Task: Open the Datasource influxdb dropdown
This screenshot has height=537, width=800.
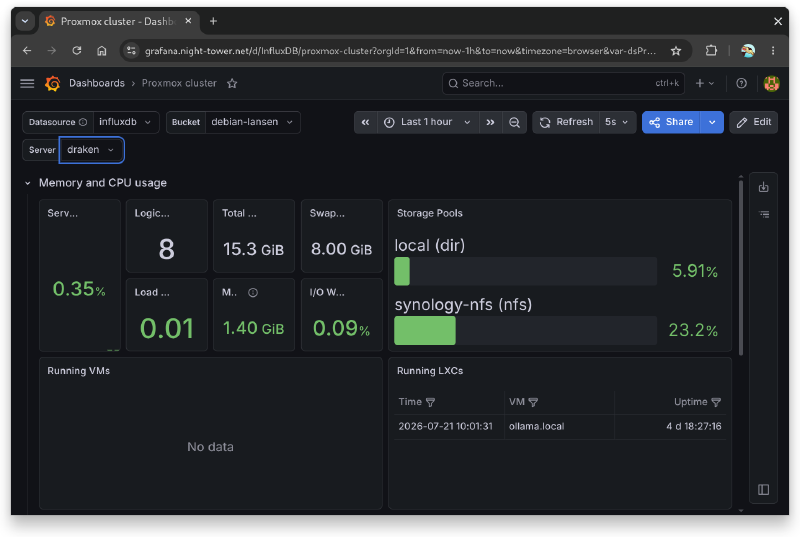Action: 126,122
